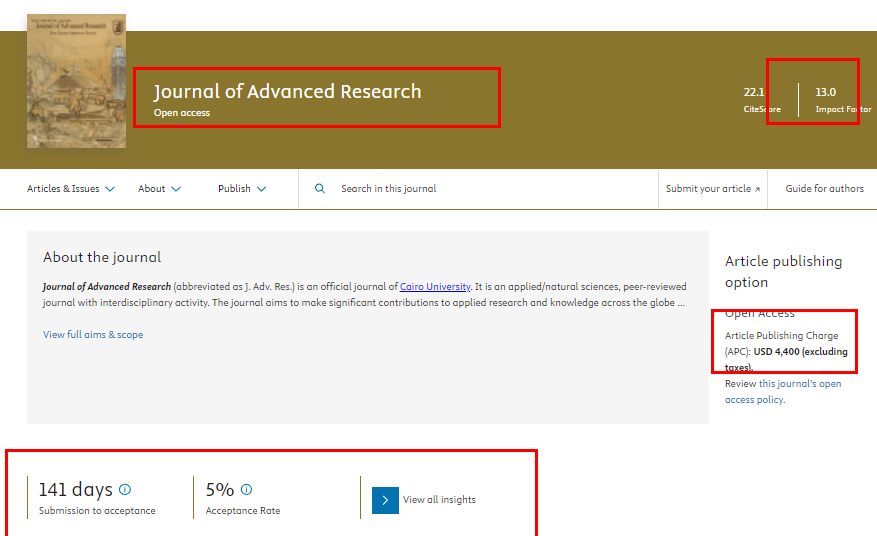Click info icon next to 5% acceptance rate

(247, 490)
